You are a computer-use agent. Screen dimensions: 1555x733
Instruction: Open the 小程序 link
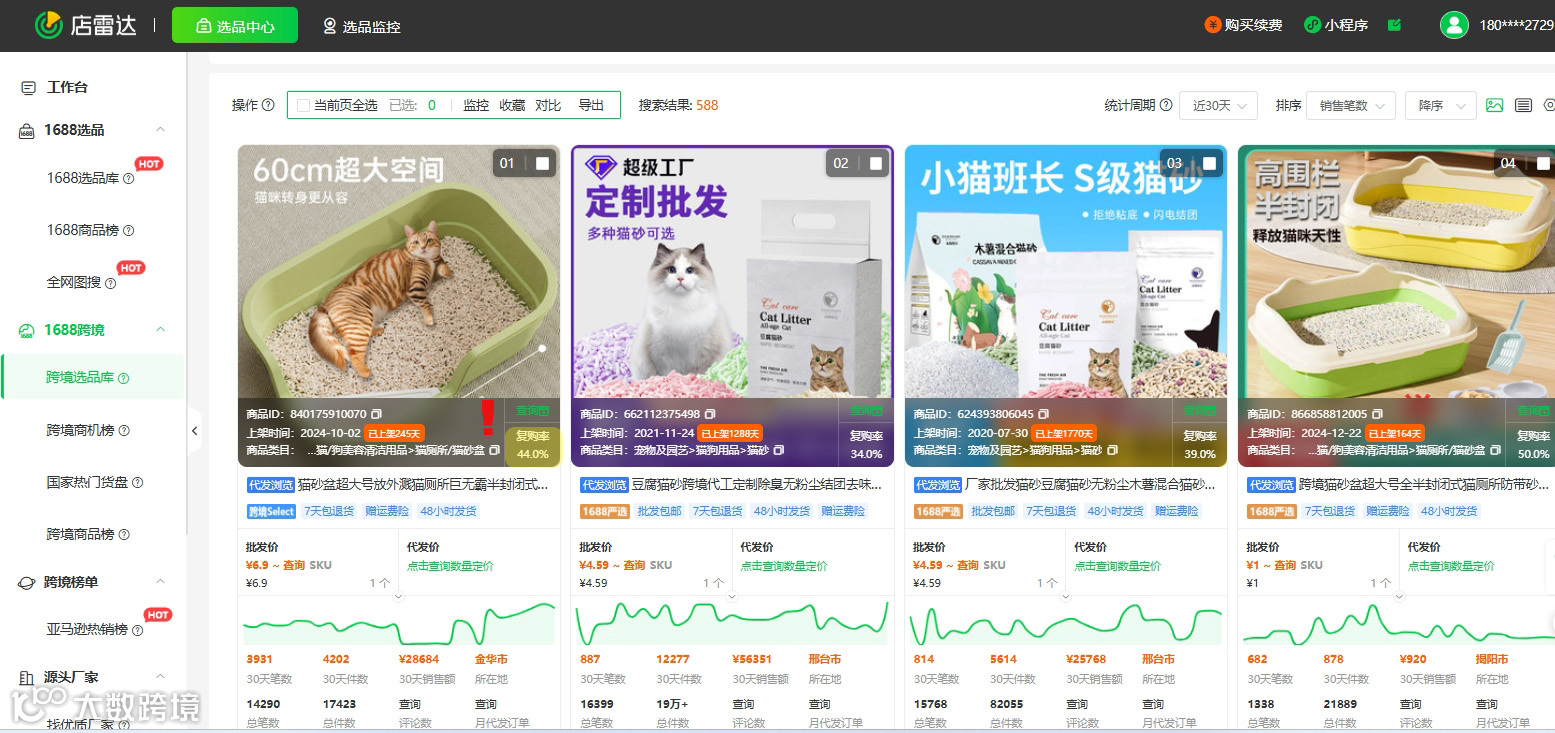coord(1336,25)
